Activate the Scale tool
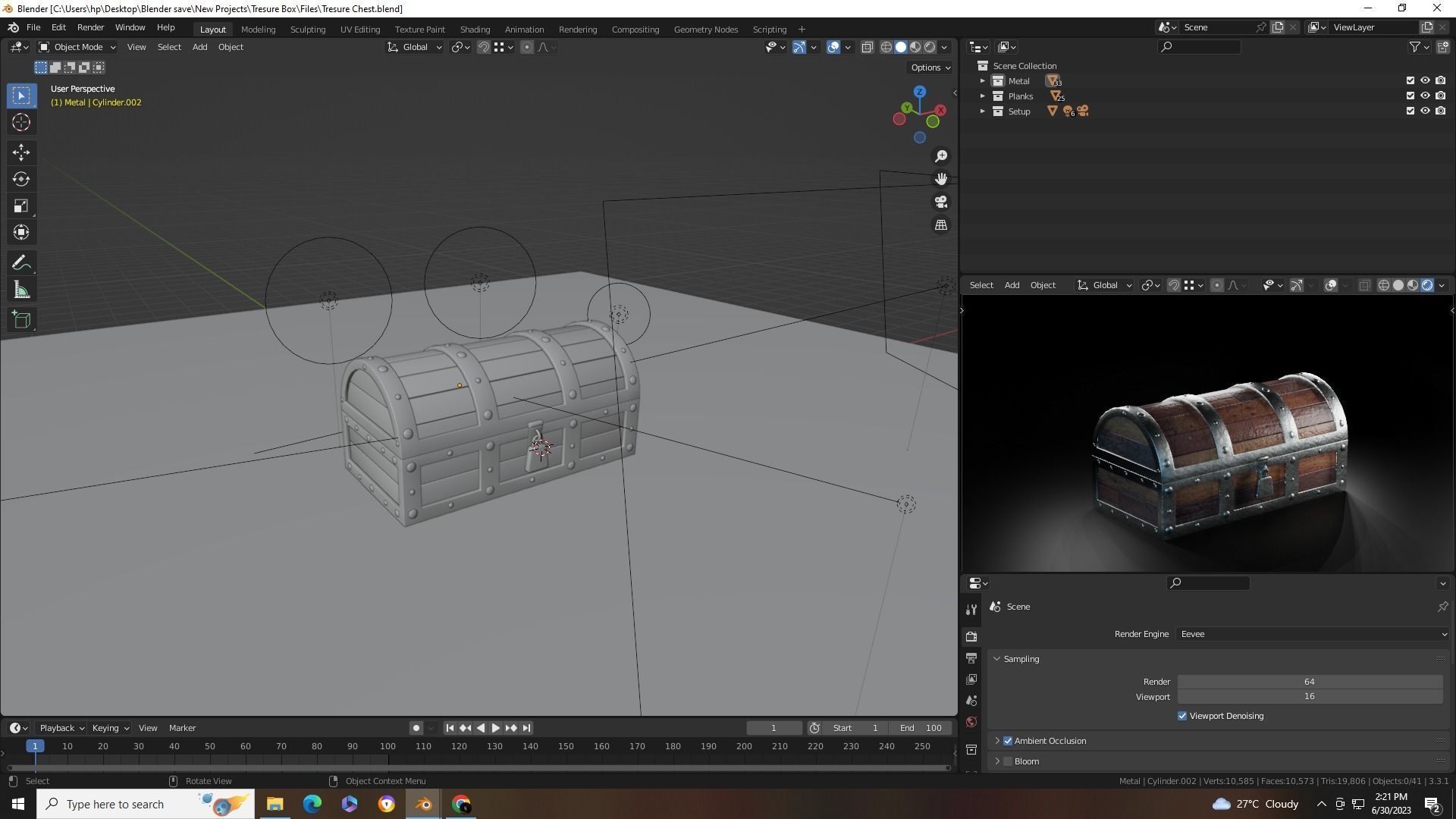The height and width of the screenshot is (819, 1456). click(21, 206)
